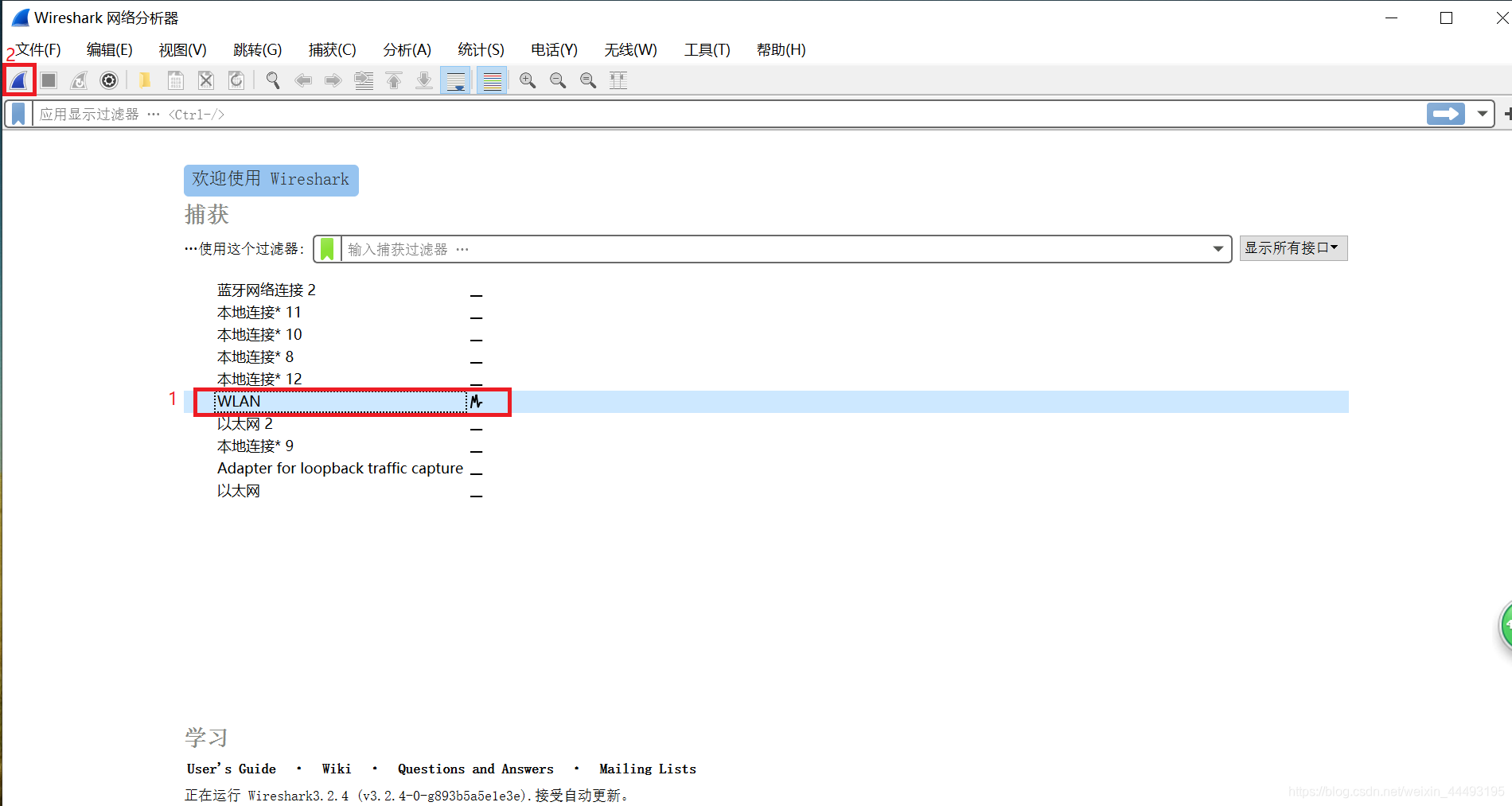
Task: Select 本地连接* 10 interface
Action: click(259, 334)
